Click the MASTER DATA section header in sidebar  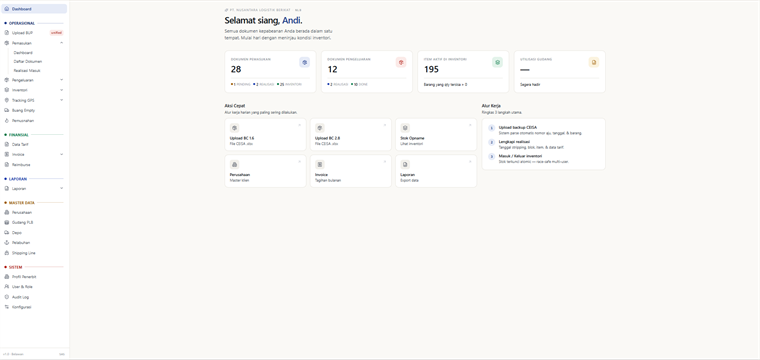pos(22,203)
